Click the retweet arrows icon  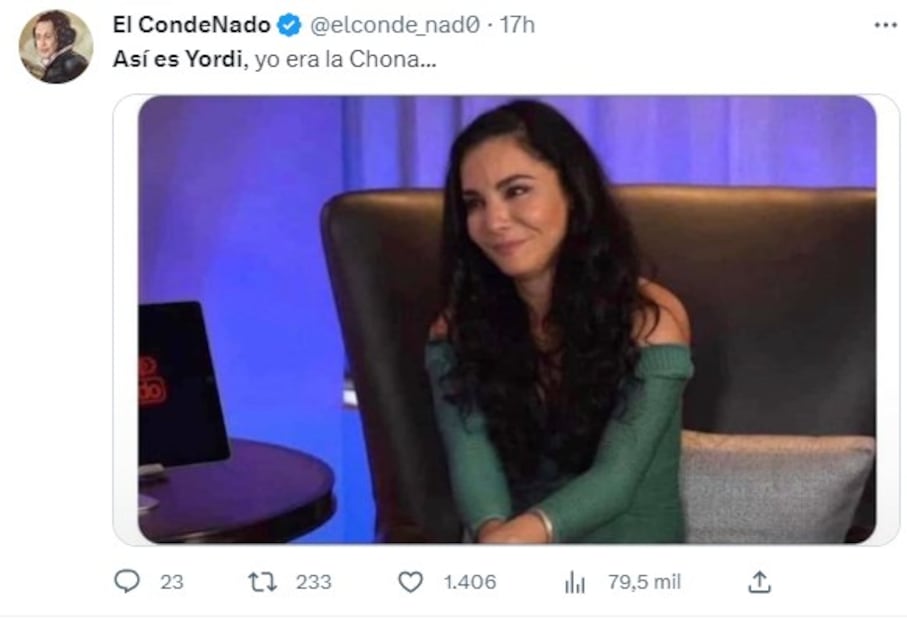[262, 582]
